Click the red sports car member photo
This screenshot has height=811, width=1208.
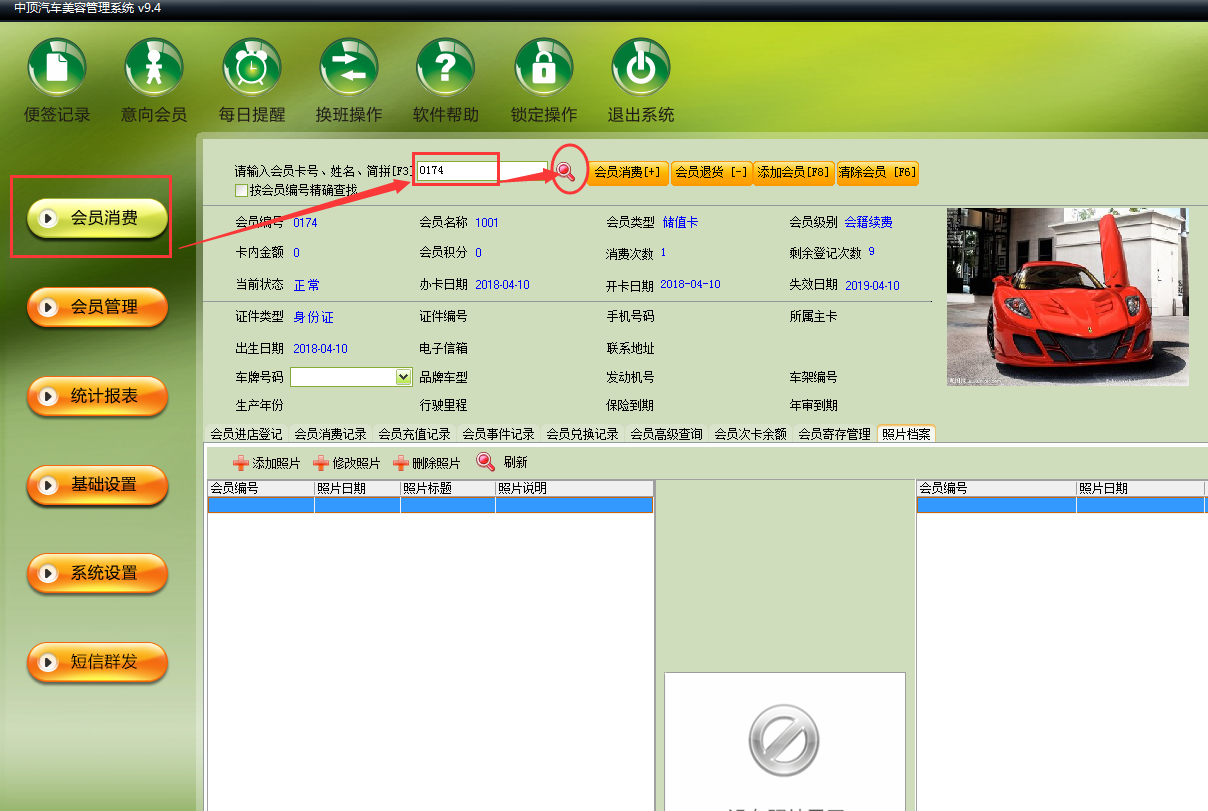coord(1068,297)
